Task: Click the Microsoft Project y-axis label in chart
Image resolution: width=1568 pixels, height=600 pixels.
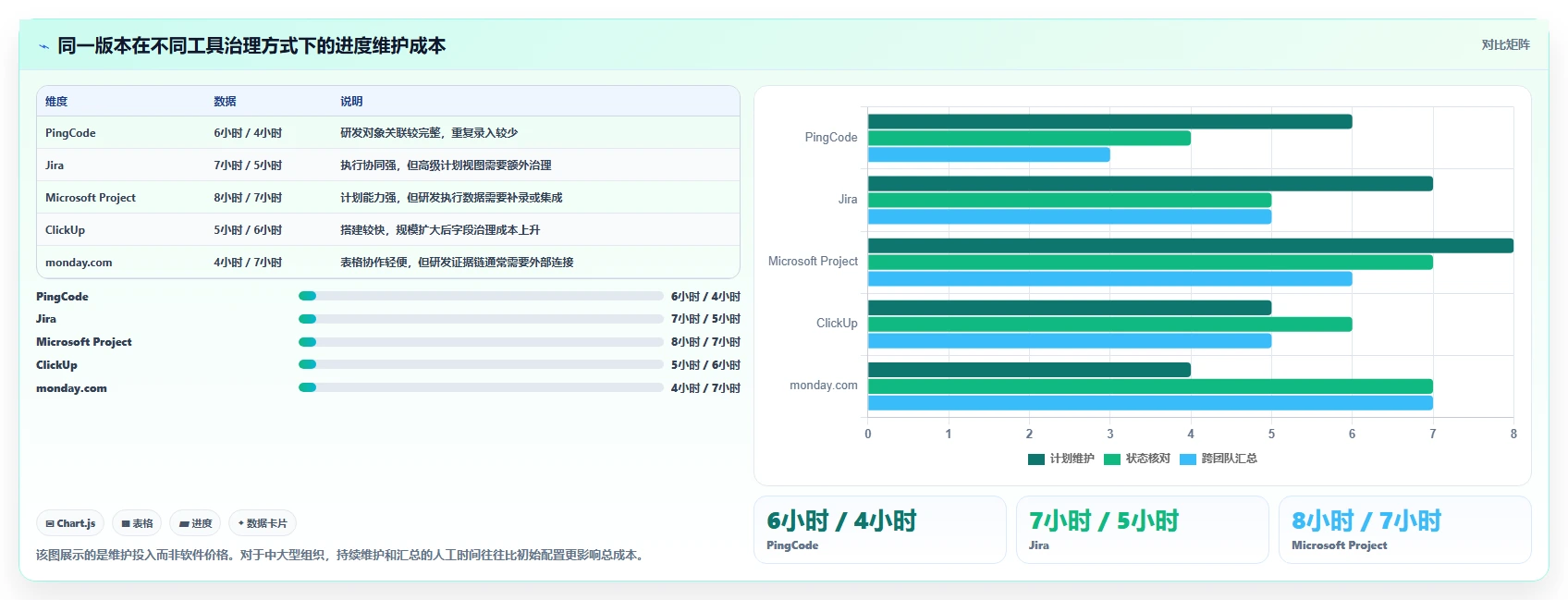Action: (813, 262)
